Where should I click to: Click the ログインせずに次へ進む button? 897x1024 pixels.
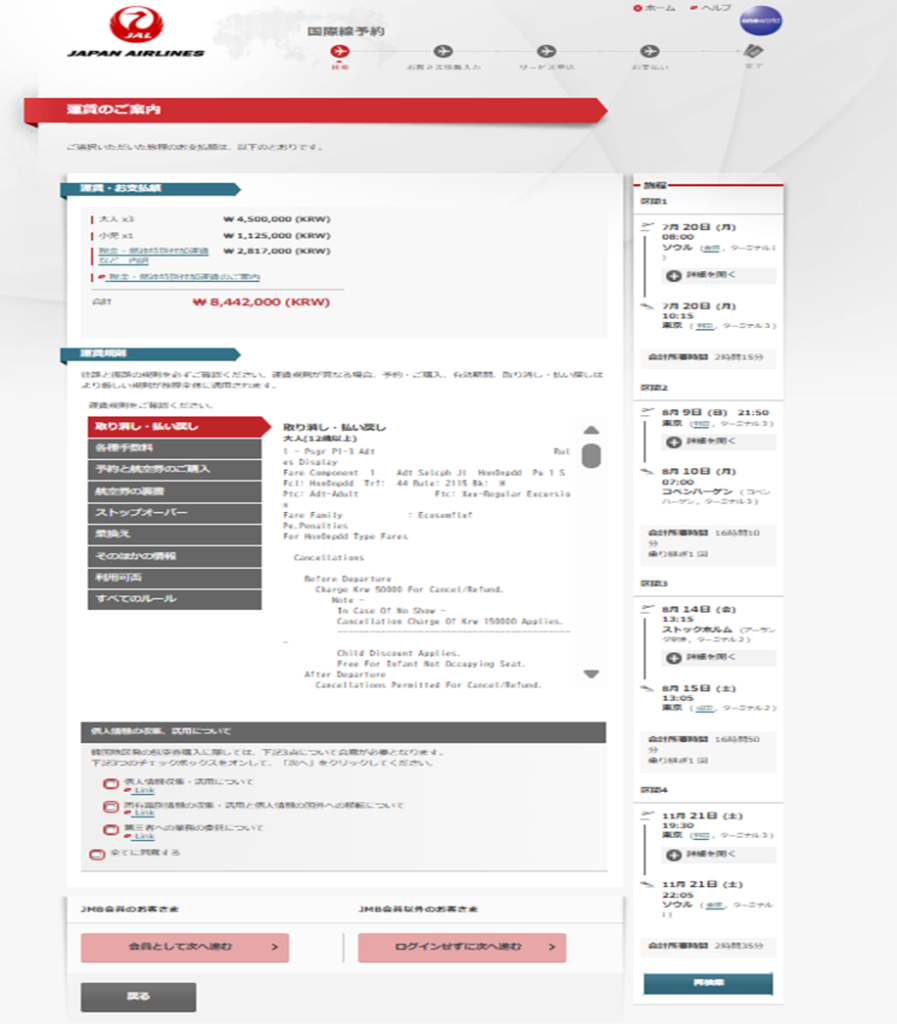462,947
